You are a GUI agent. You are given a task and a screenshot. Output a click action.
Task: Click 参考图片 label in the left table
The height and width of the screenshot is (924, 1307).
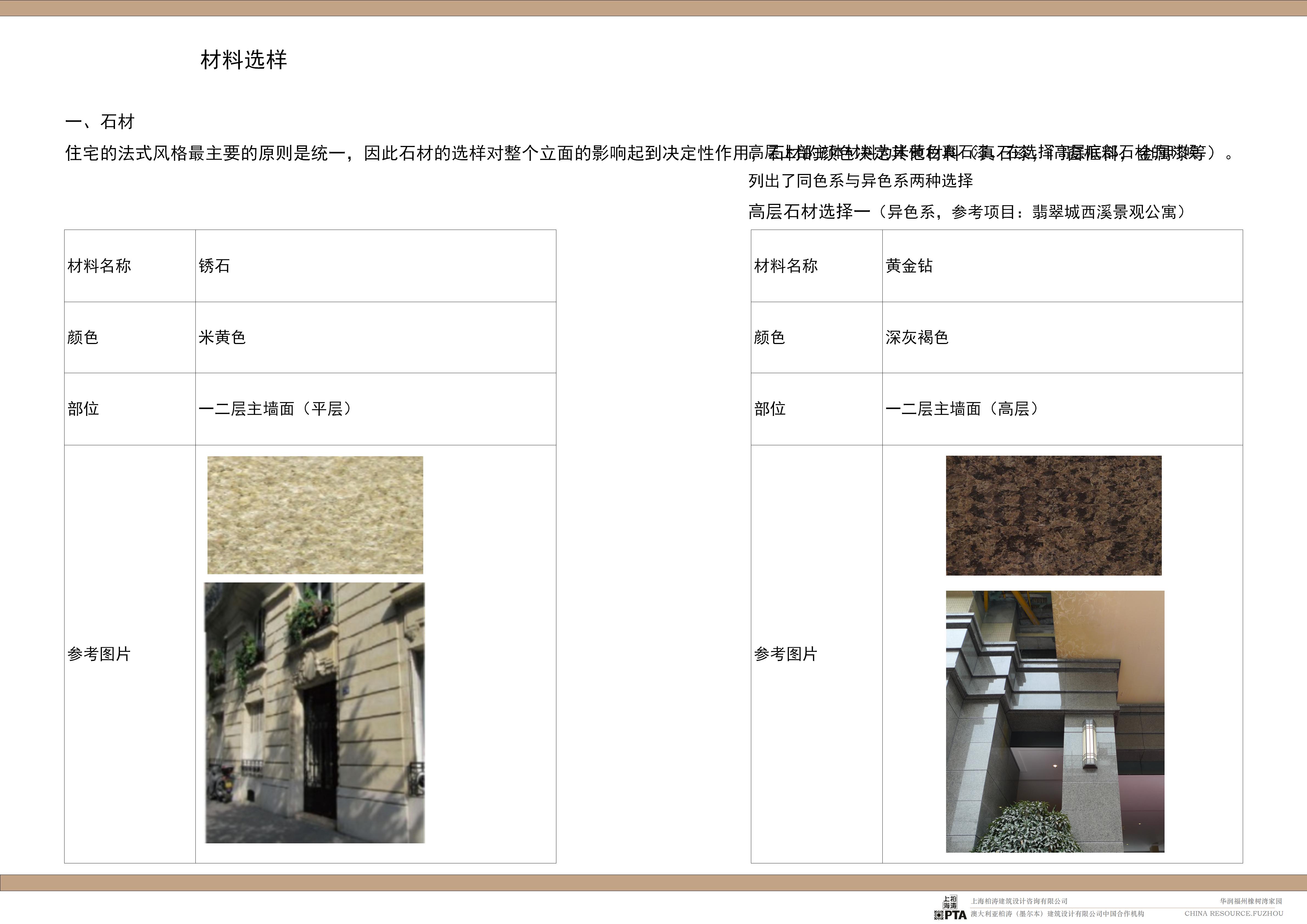point(99,654)
